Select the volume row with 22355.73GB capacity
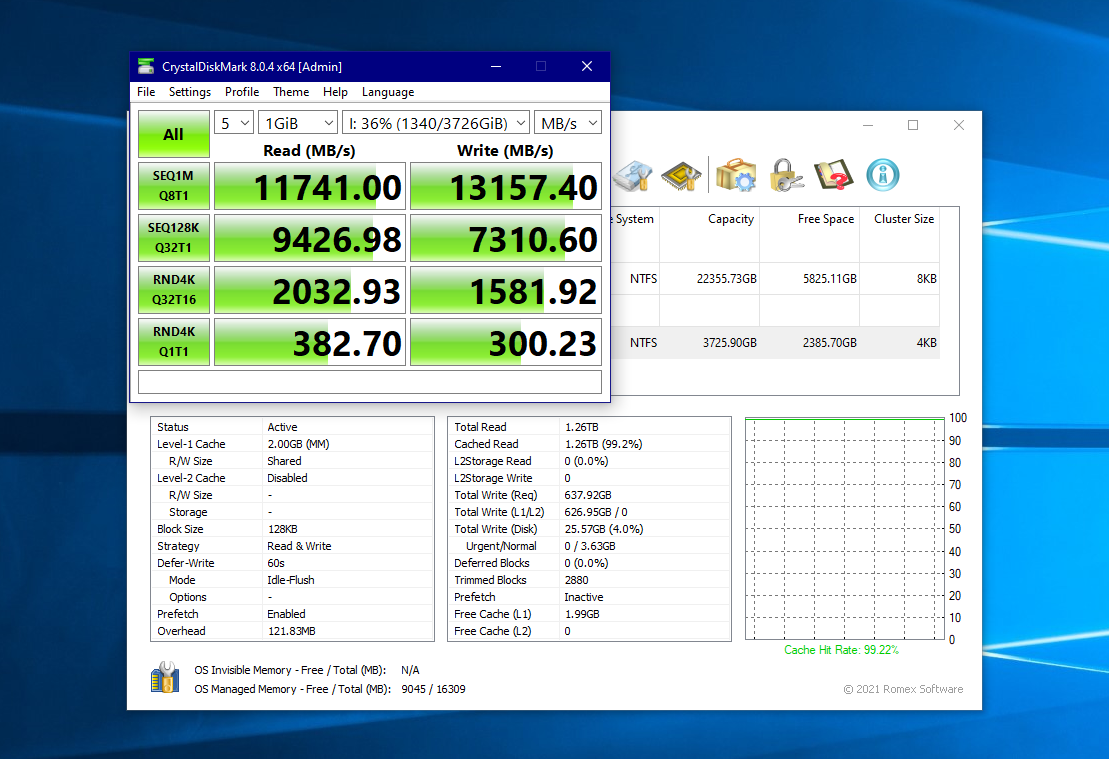Screen dimensions: 1109x759 pyautogui.click(x=775, y=279)
